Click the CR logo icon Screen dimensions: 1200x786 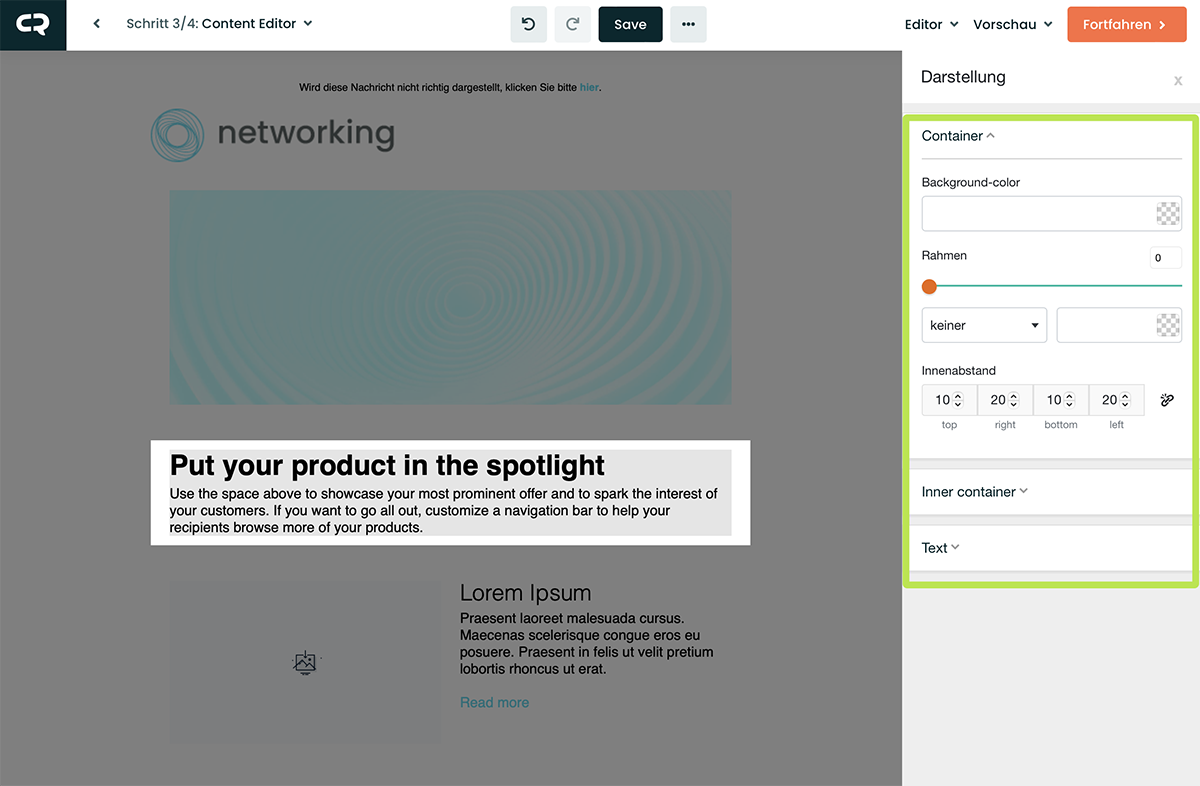click(x=33, y=25)
